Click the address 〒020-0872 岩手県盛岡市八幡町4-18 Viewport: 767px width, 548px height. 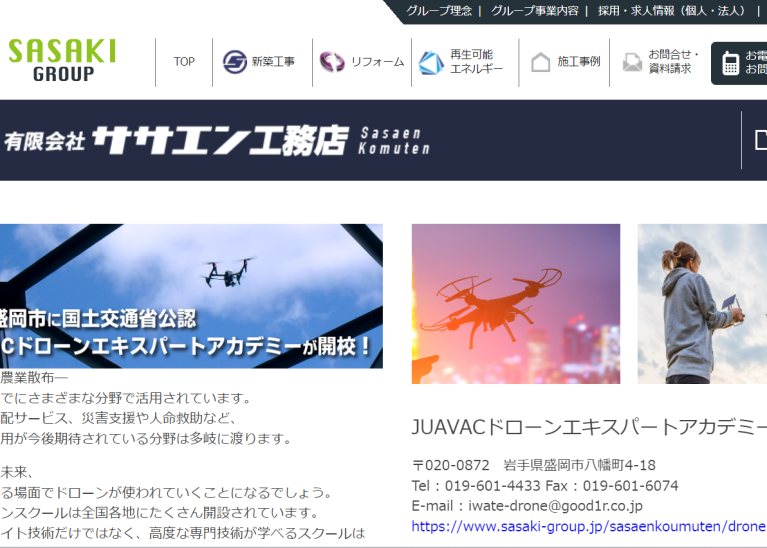point(534,465)
